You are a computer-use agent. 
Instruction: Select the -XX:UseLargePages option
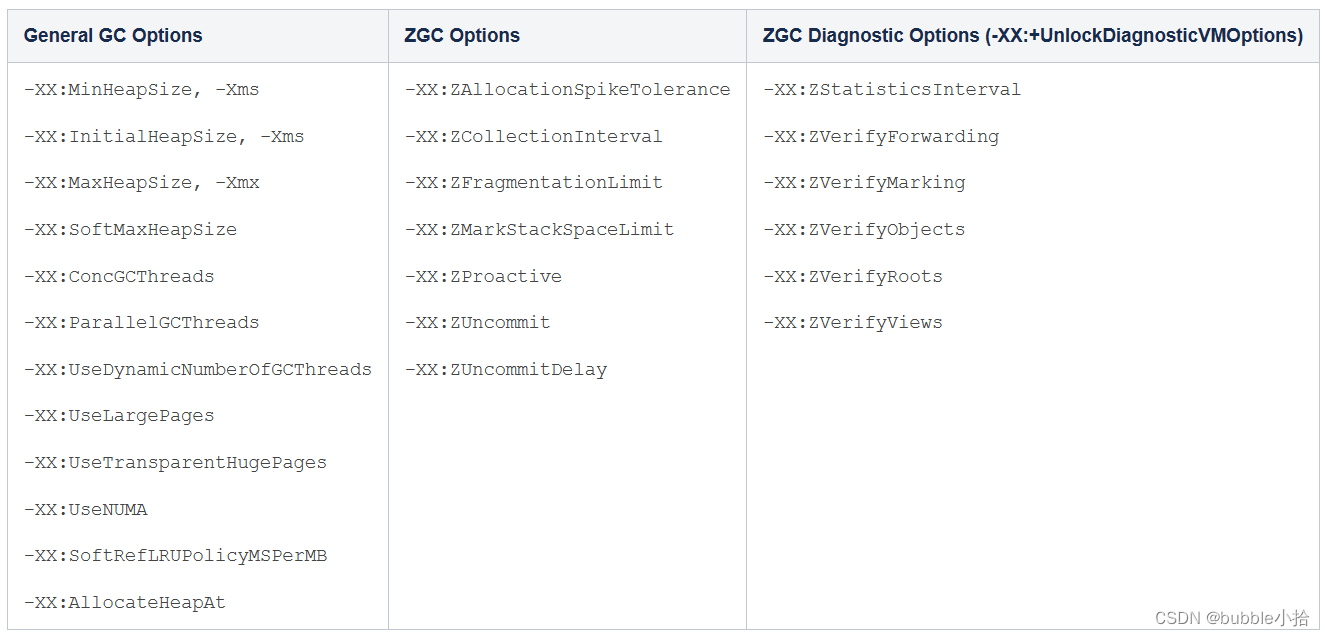[x=119, y=416]
